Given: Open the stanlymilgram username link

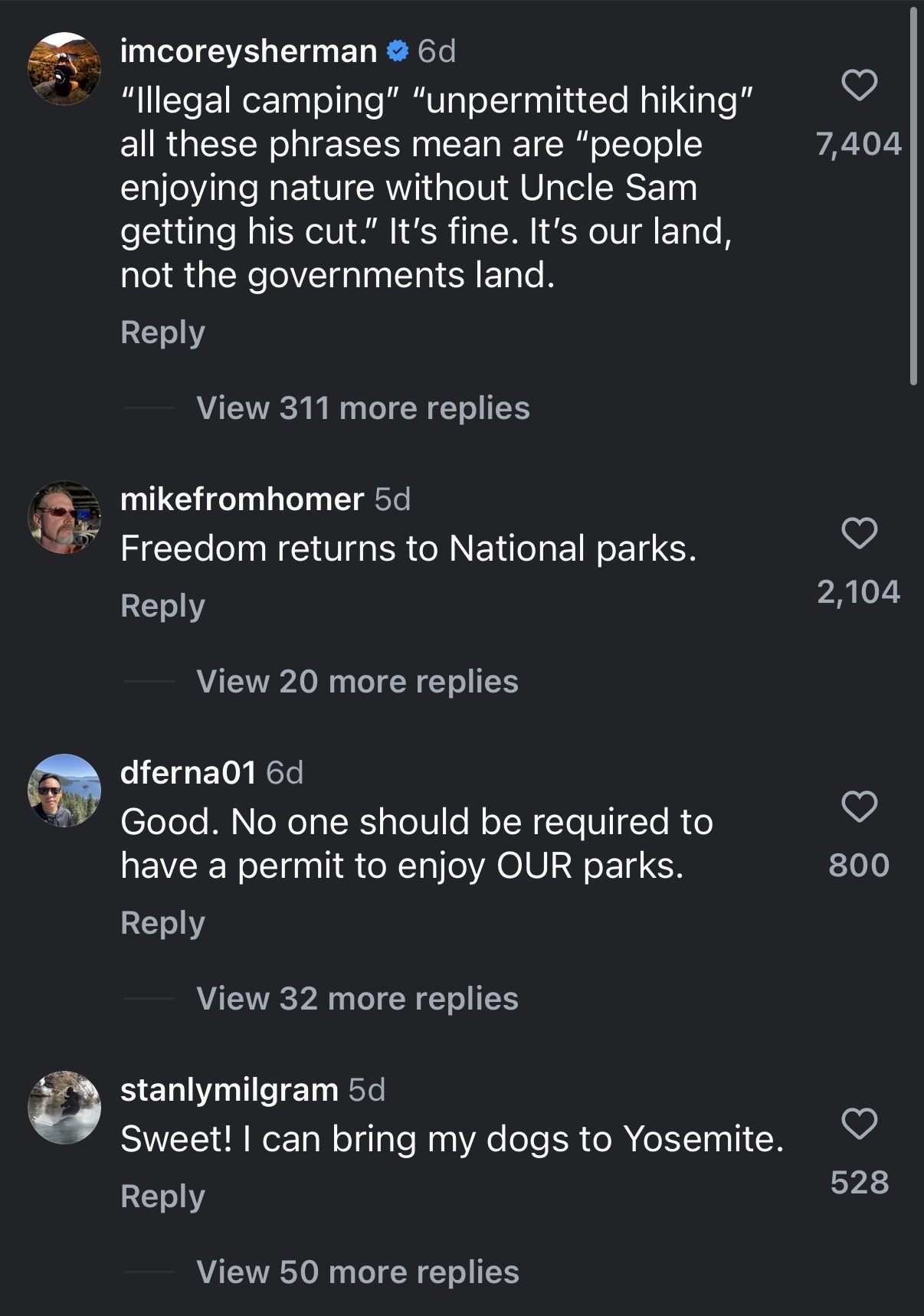Looking at the screenshot, I should (x=229, y=1089).
